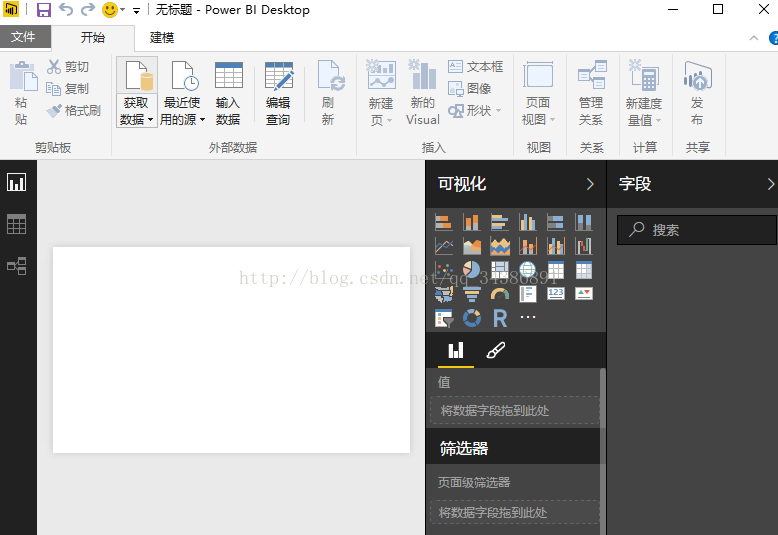Select the clustered column chart visual
Image resolution: width=778 pixels, height=535 pixels.
[x=527, y=222]
